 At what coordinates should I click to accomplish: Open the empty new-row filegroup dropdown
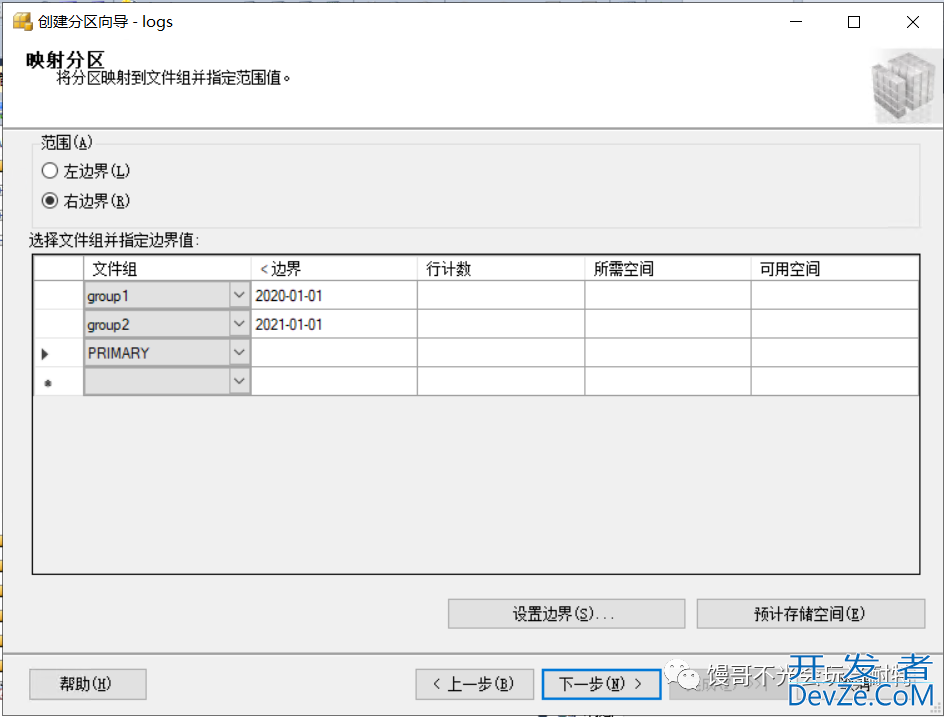point(239,381)
